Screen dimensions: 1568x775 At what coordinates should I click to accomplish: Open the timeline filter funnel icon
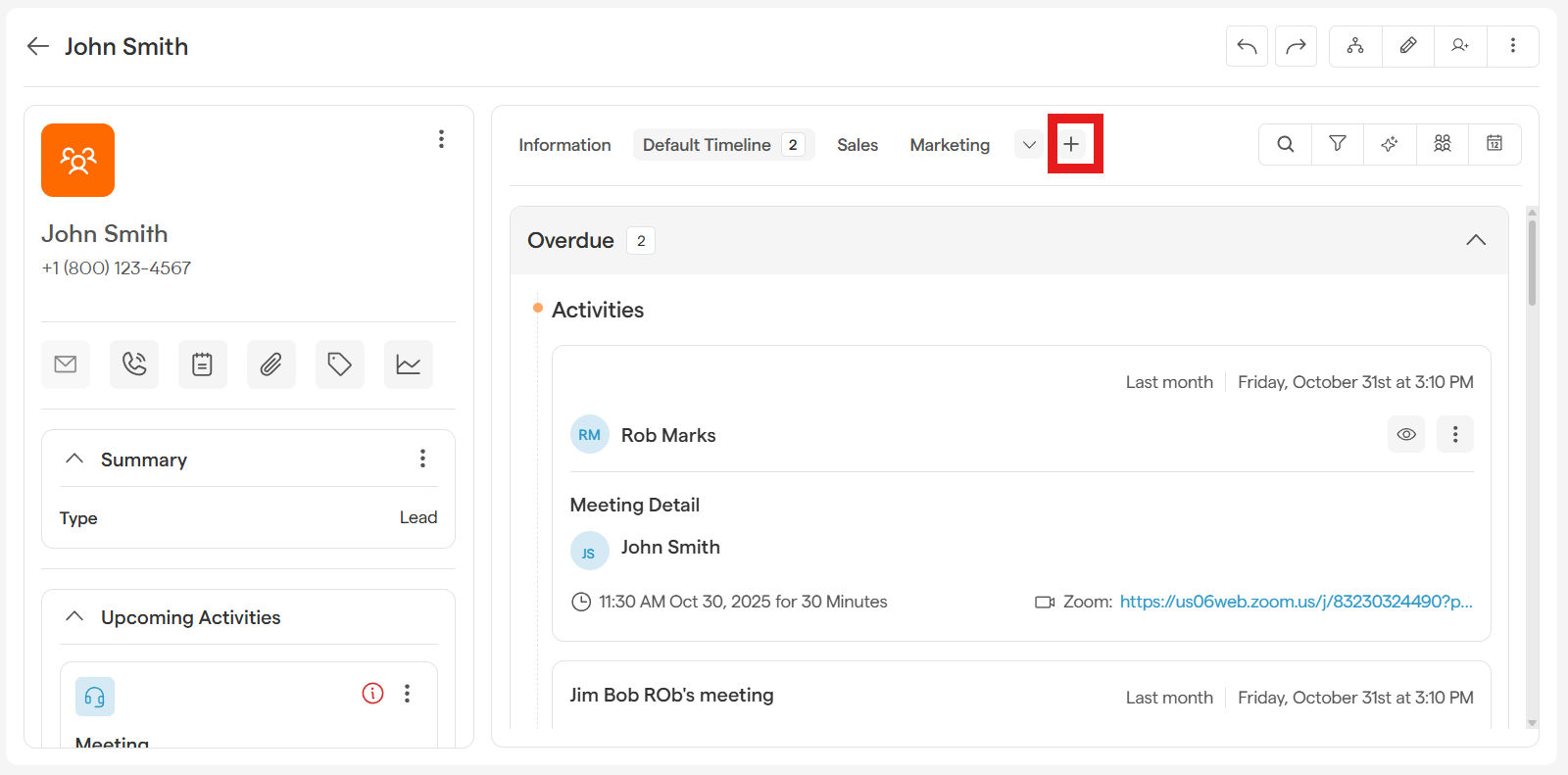point(1337,144)
